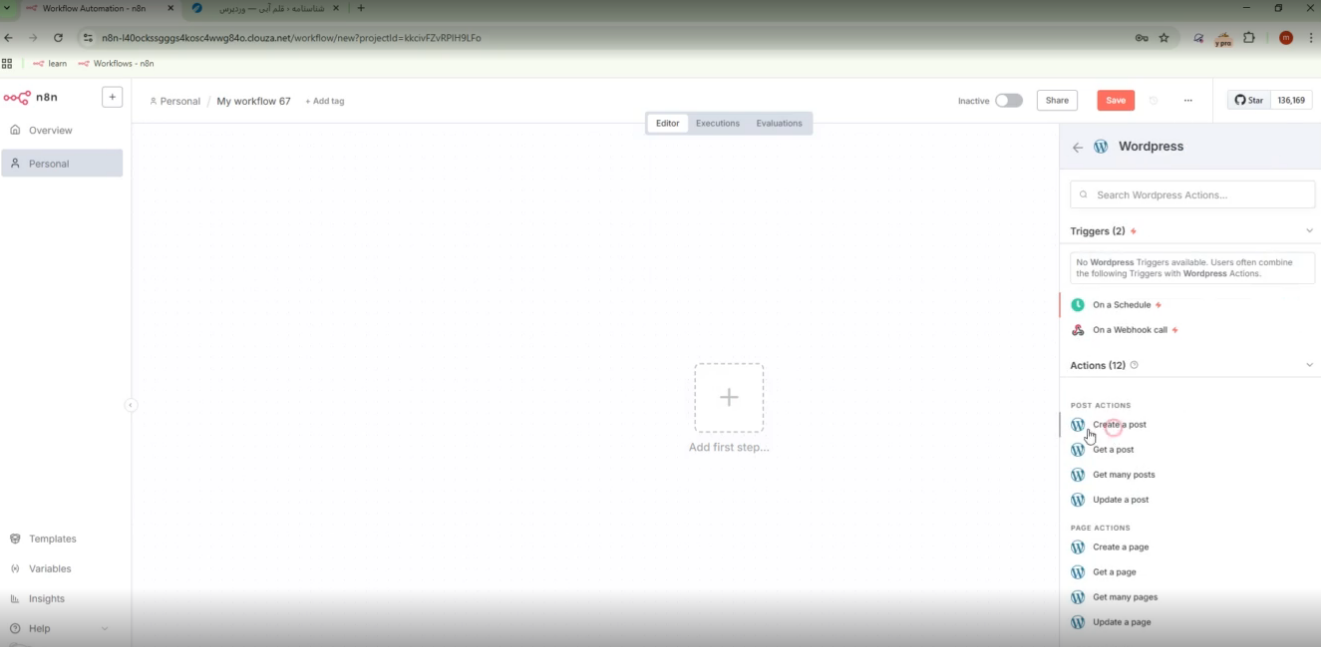Click the back arrow beside Wordpress title
Image resolution: width=1321 pixels, height=647 pixels.
click(x=1077, y=147)
